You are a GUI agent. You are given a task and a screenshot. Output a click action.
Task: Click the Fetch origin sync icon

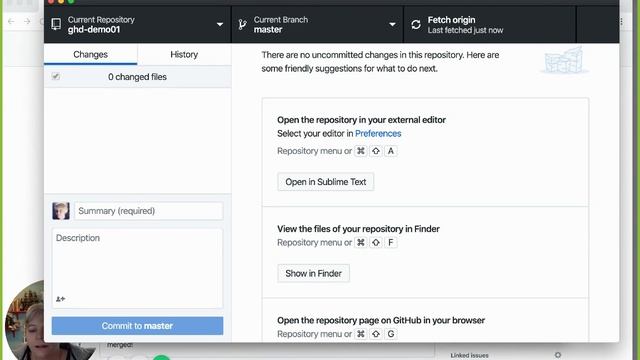click(416, 24)
